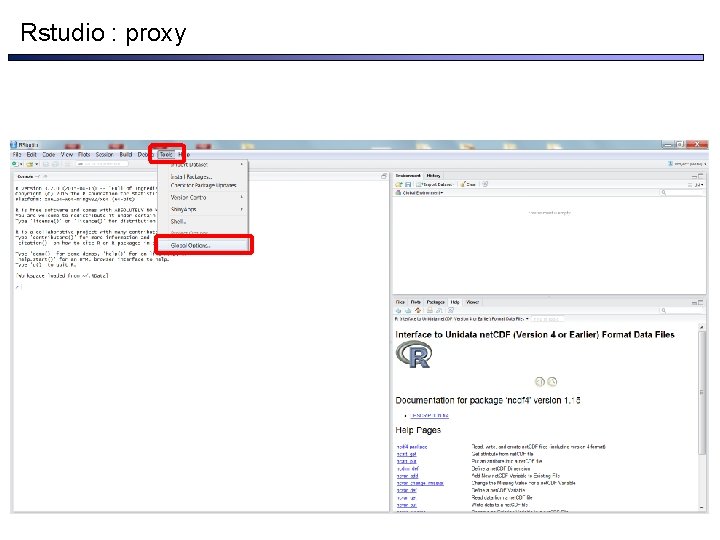720x540 pixels.
Task: Open the List view dropdown in Environment pane
Action: (x=696, y=185)
